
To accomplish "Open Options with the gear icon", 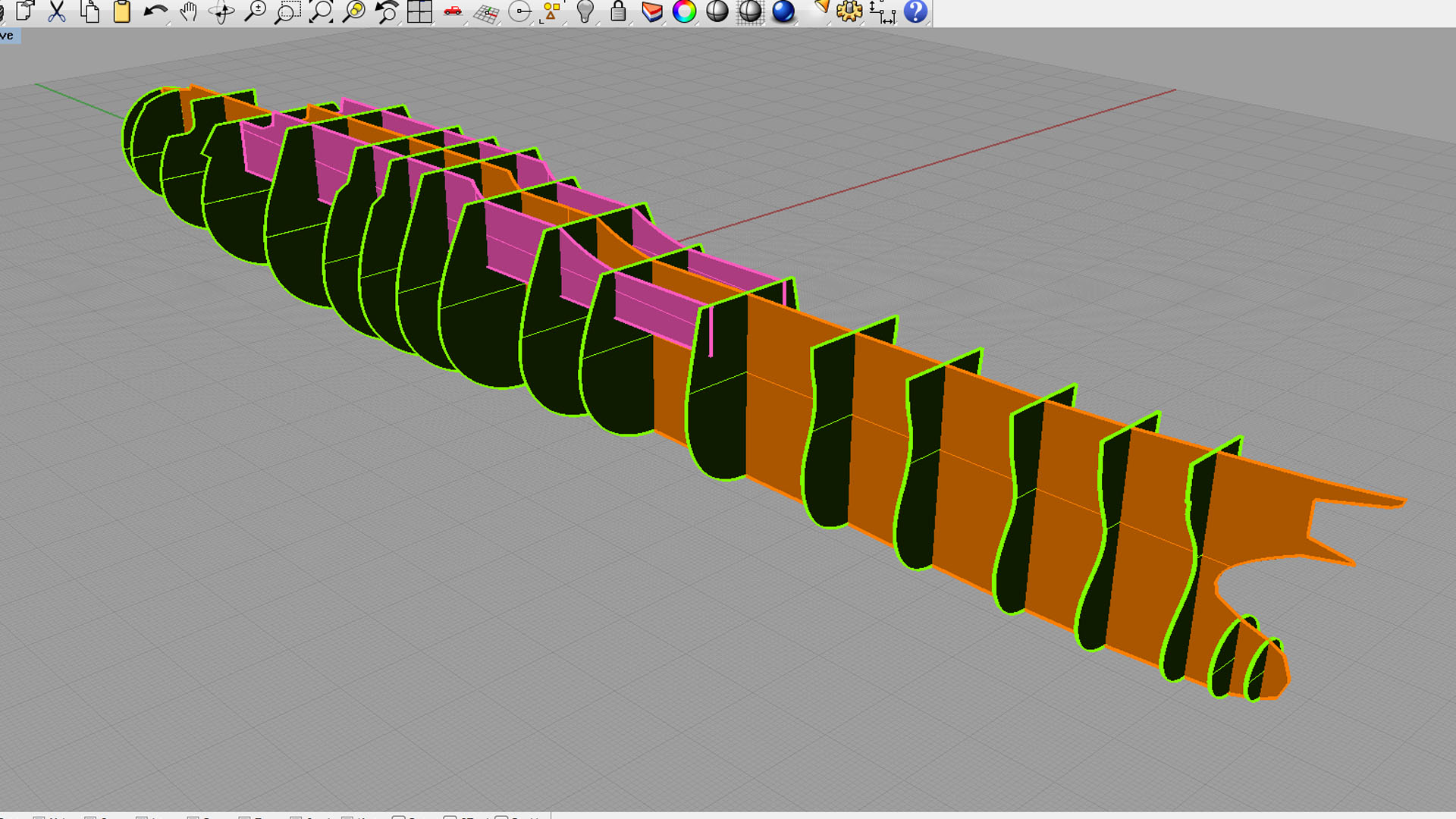I will [x=849, y=11].
